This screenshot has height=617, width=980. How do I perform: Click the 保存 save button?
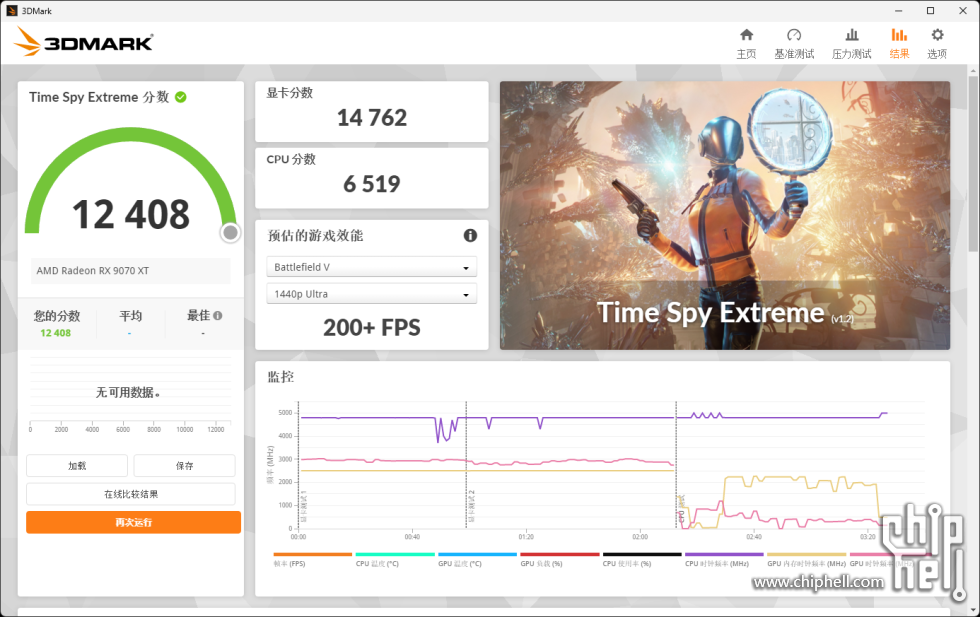(x=184, y=466)
